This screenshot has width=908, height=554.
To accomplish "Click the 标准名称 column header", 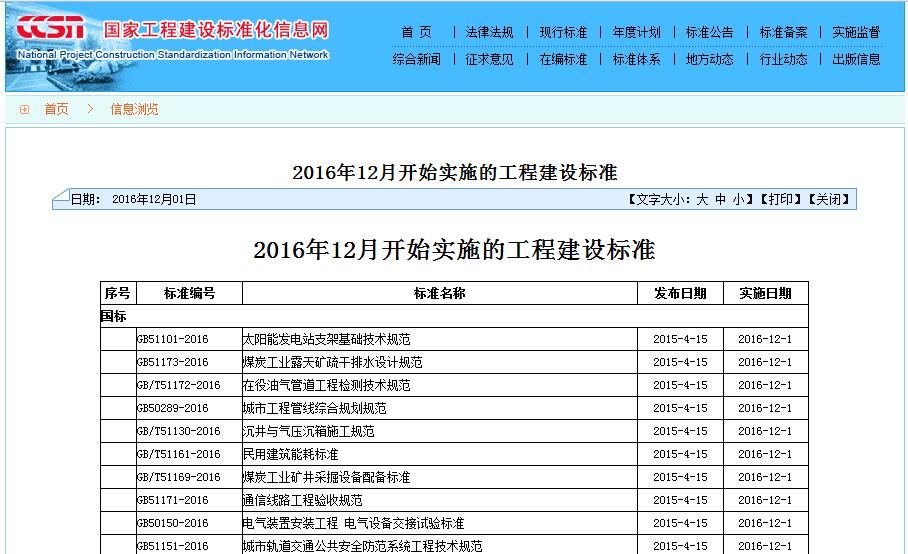I will [440, 293].
